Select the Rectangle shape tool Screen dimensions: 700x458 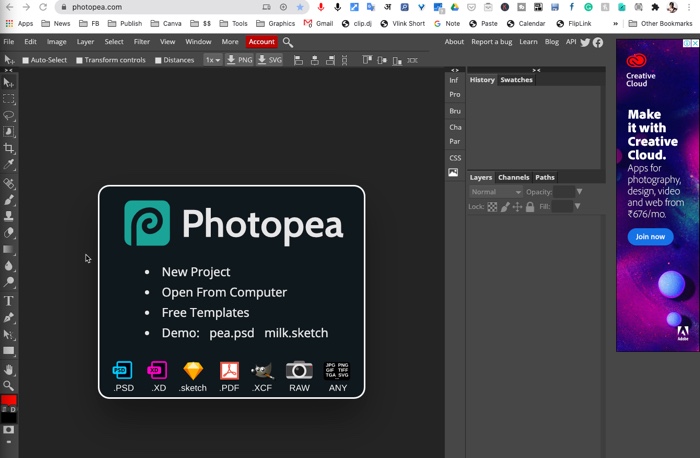[8, 351]
